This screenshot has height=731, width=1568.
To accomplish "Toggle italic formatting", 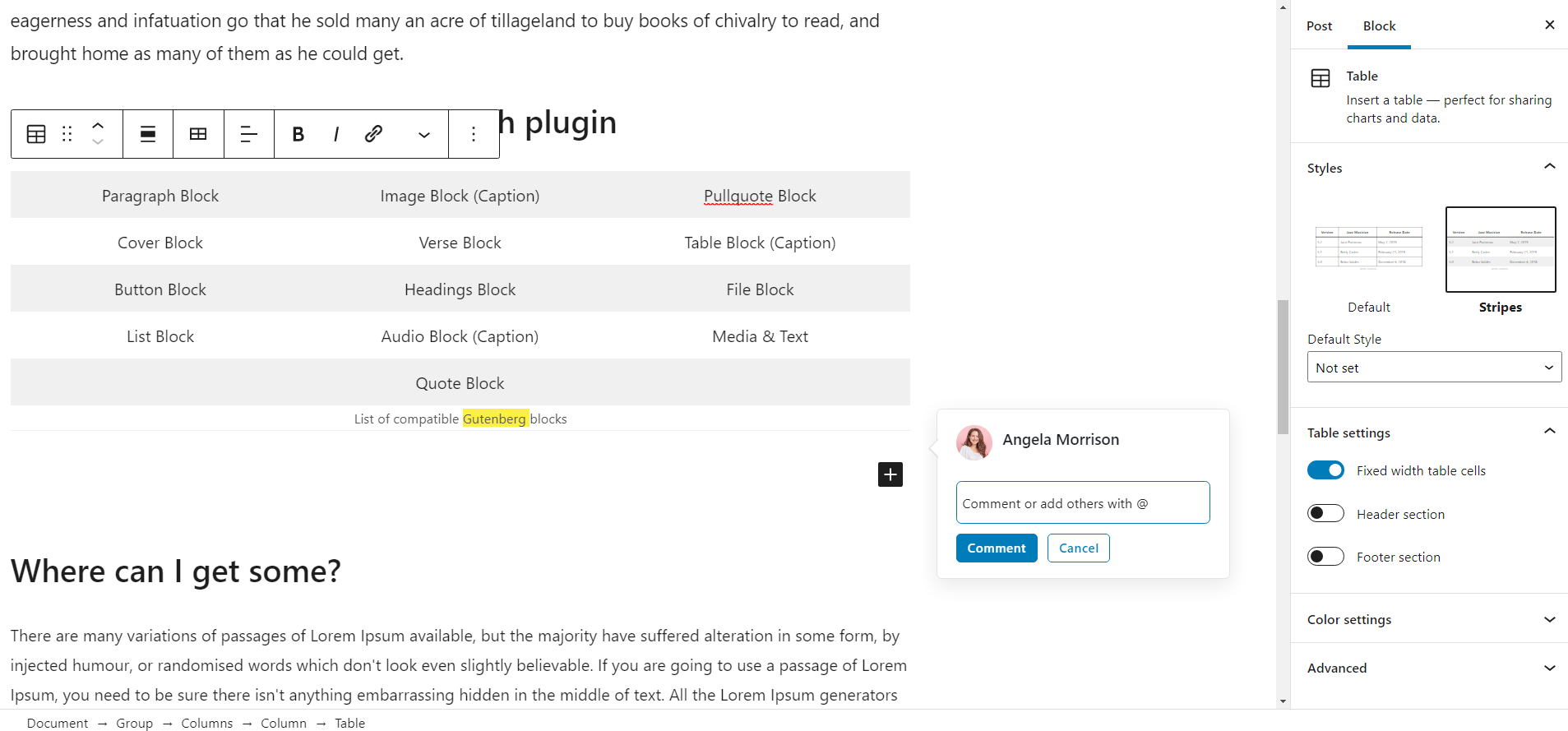I will [336, 134].
